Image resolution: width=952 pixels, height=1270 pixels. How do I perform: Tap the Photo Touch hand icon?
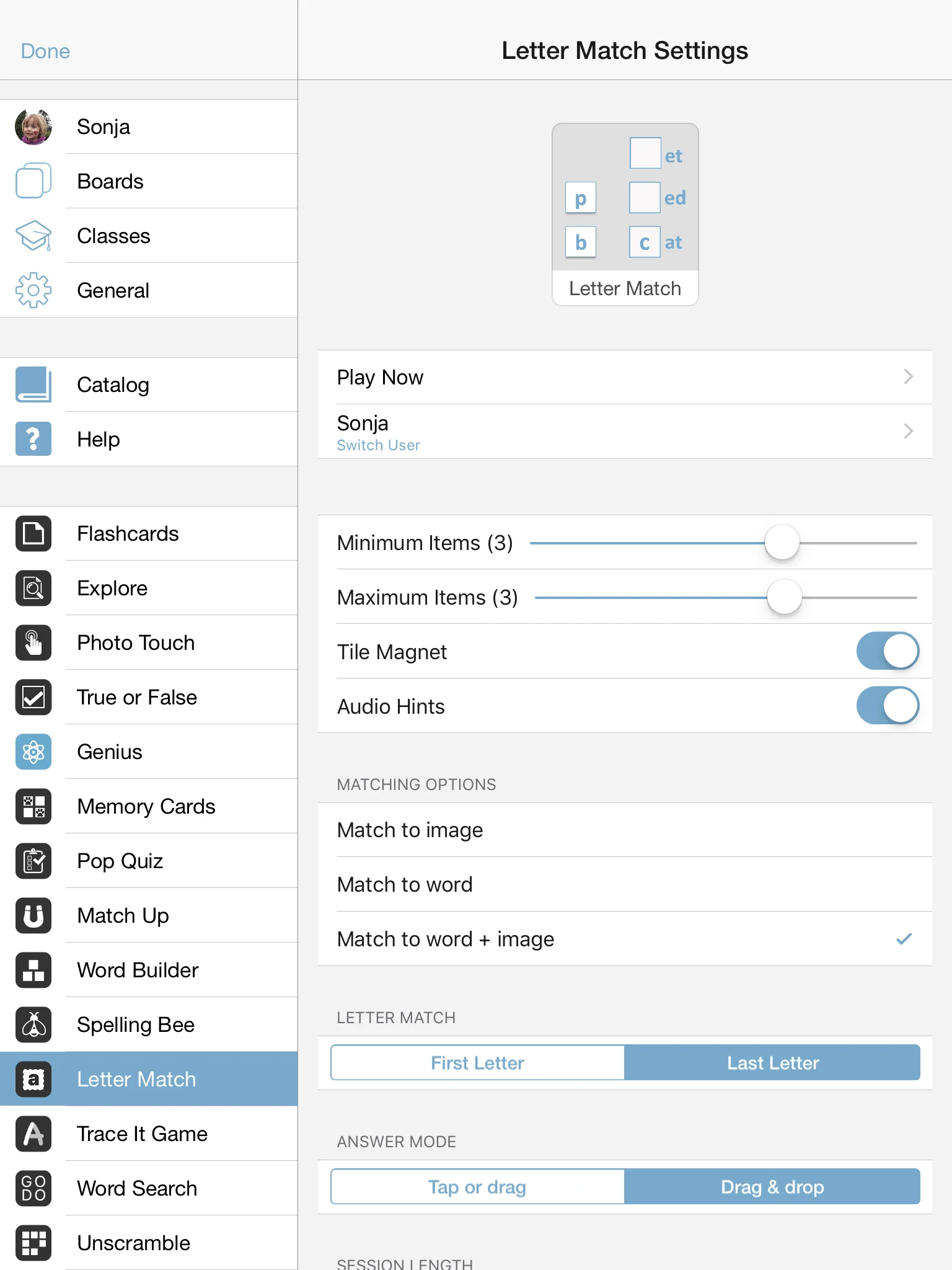pos(33,642)
